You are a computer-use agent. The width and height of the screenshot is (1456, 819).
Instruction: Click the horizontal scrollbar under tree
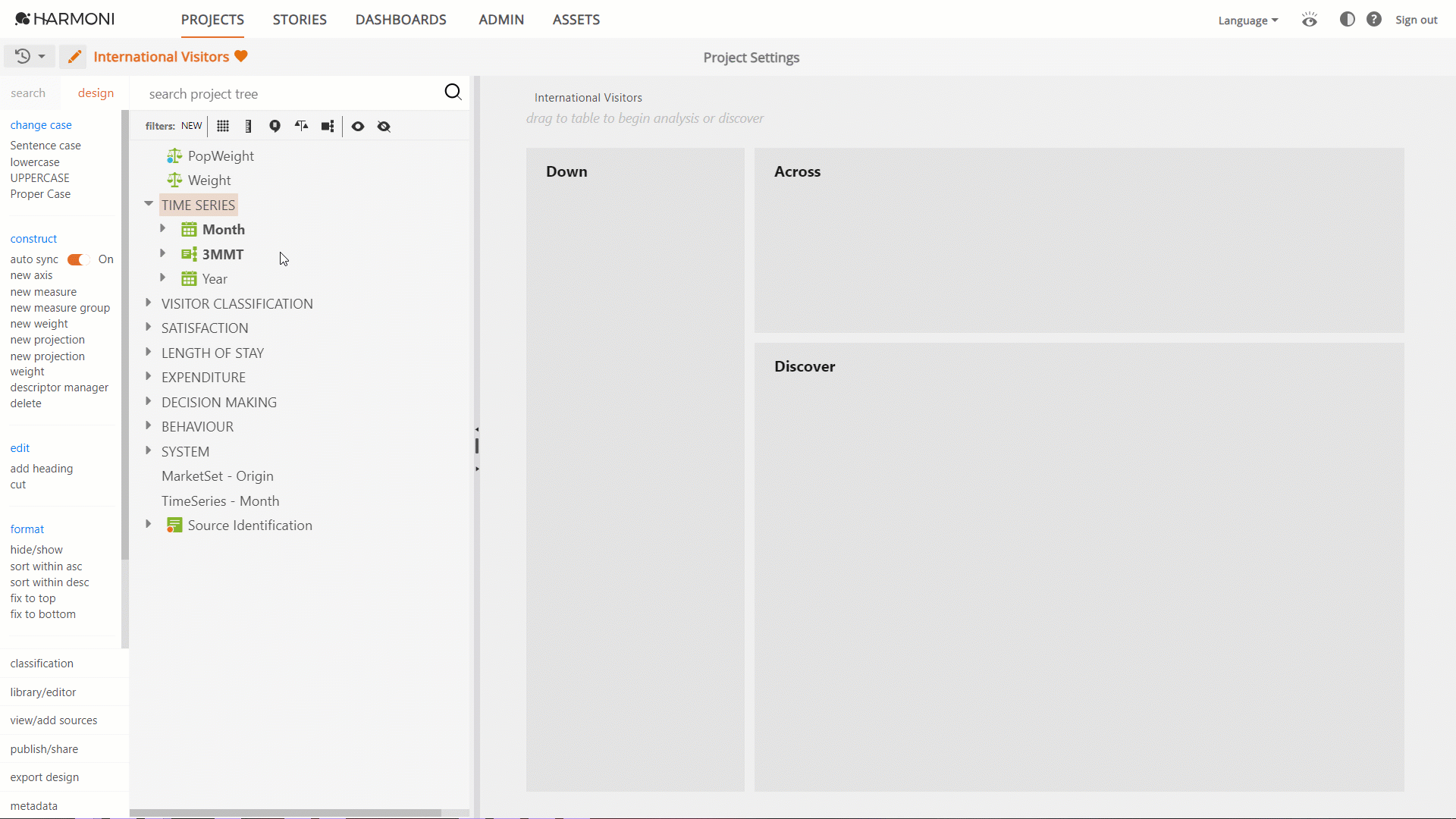click(286, 812)
